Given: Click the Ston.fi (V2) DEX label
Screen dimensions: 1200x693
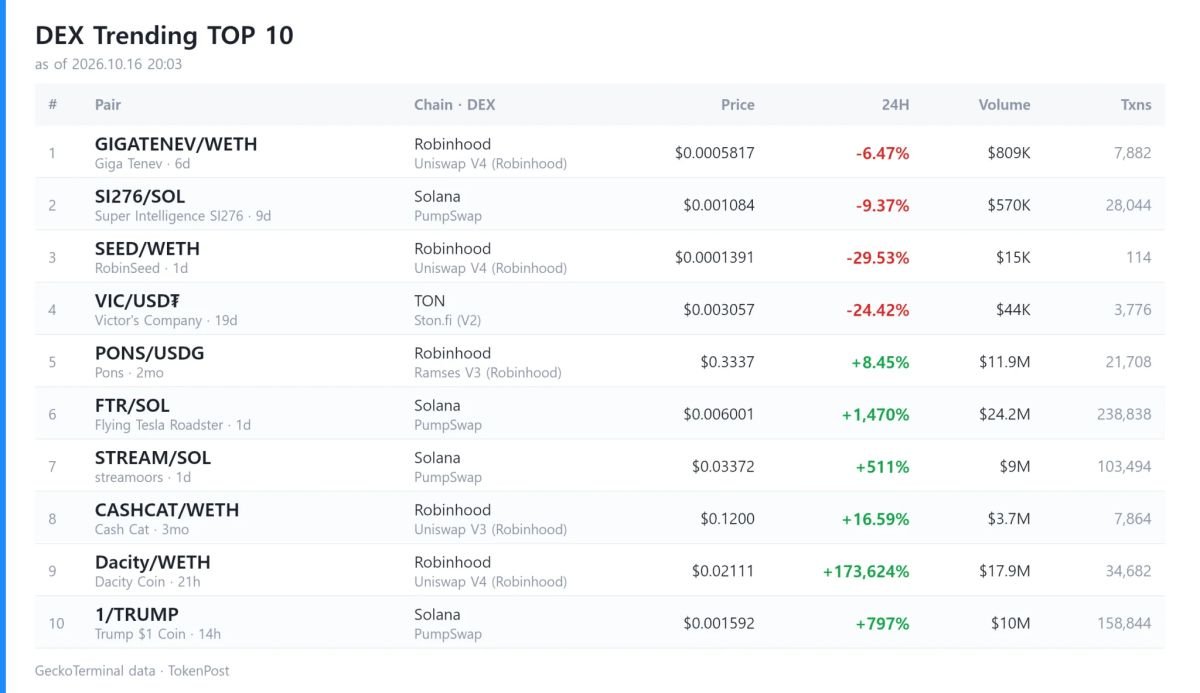Looking at the screenshot, I should click(x=449, y=320).
